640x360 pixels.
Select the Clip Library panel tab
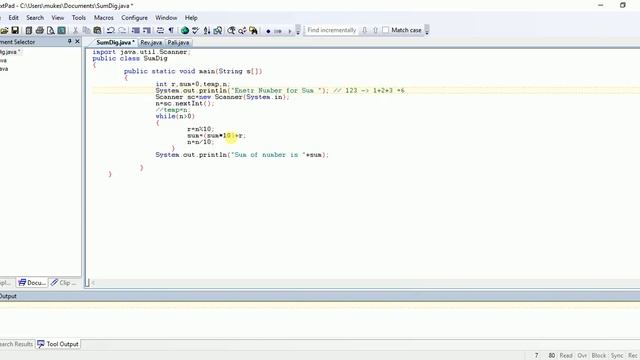tap(63, 282)
